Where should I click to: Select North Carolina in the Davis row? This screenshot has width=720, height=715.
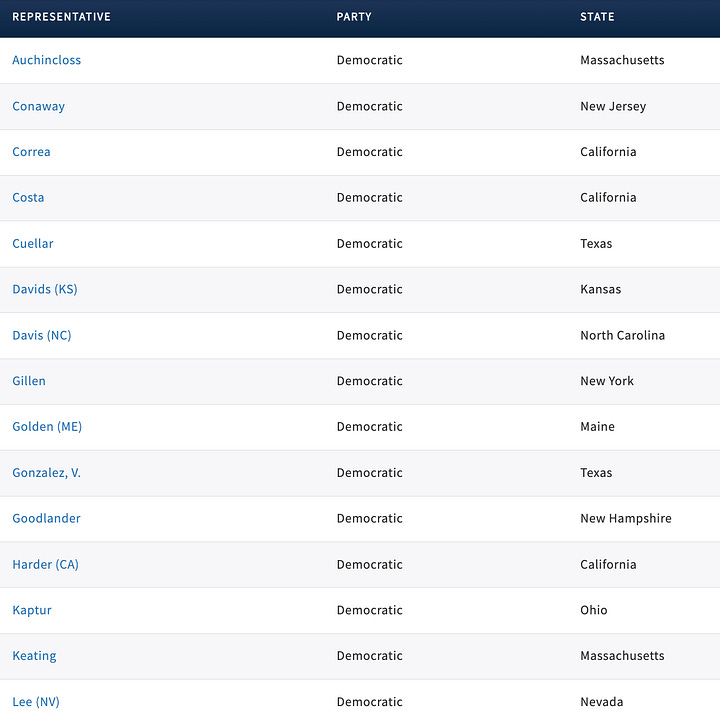[622, 335]
